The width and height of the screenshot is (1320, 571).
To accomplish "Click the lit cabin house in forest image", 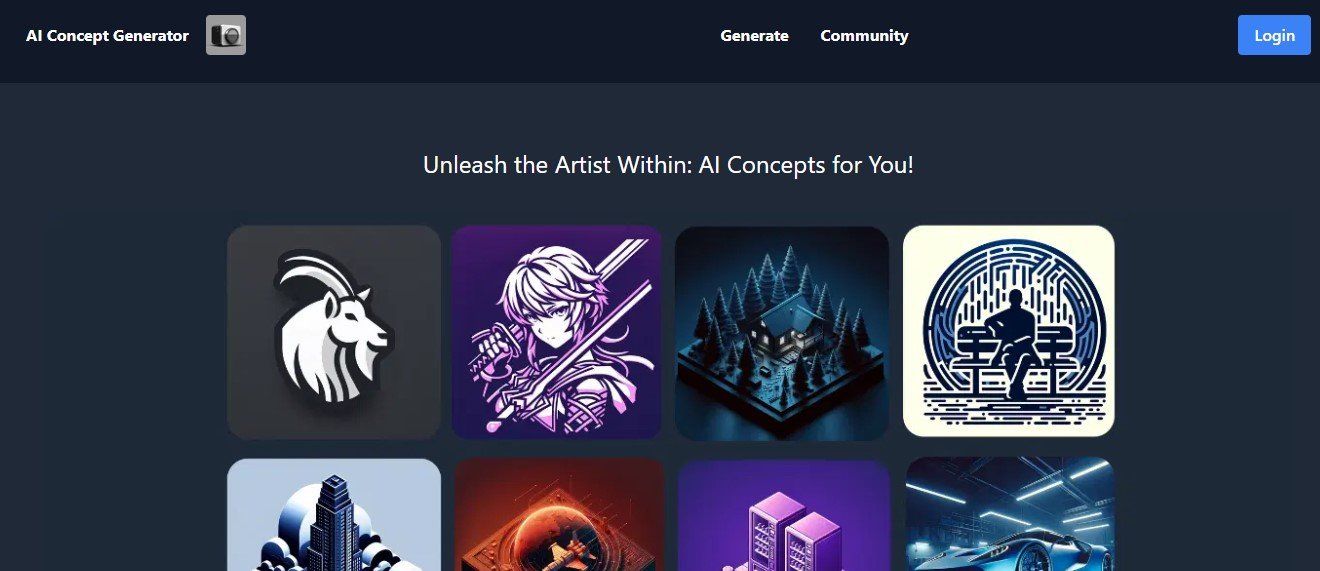I will point(776,332).
